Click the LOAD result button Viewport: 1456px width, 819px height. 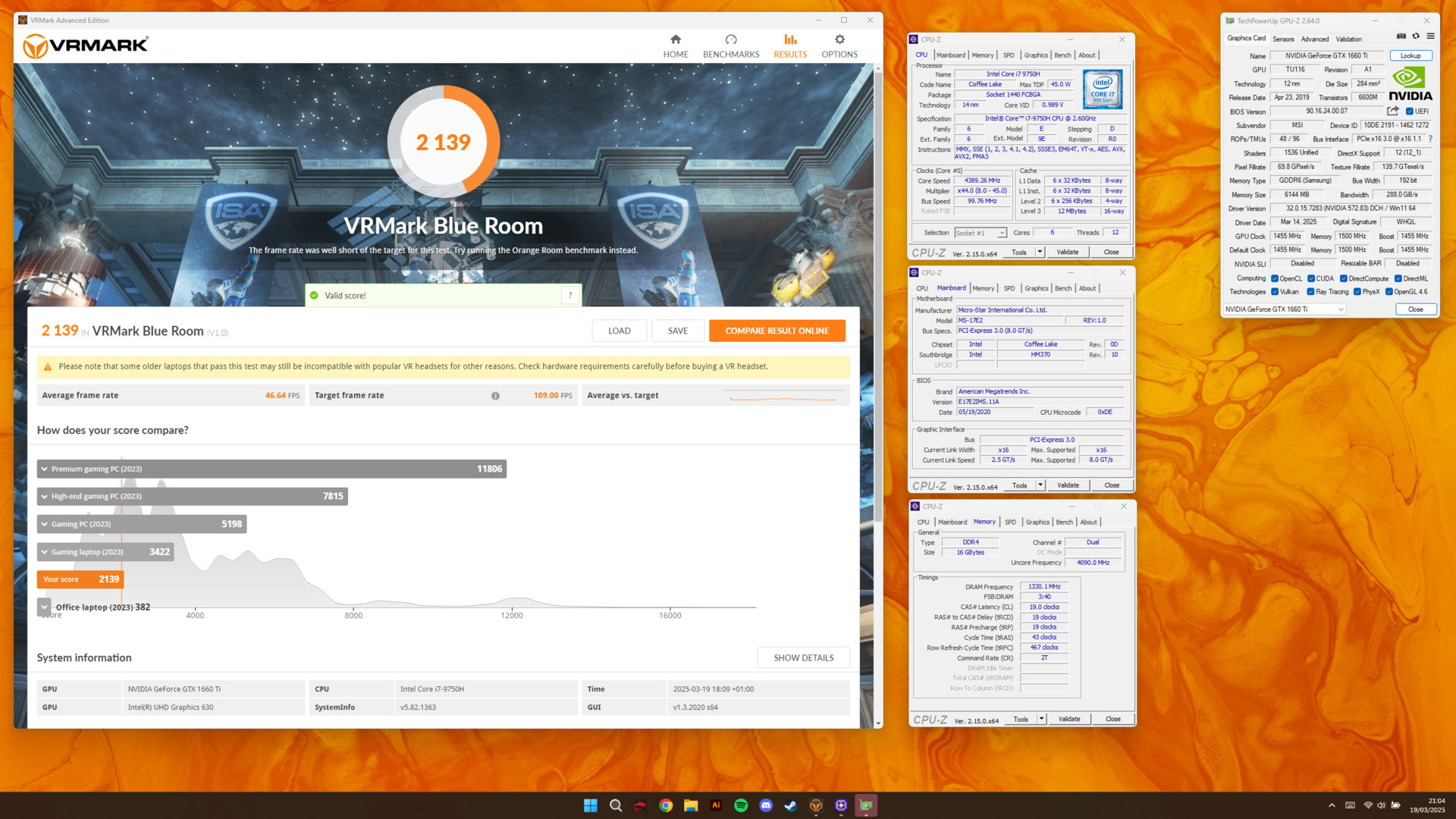pos(619,331)
